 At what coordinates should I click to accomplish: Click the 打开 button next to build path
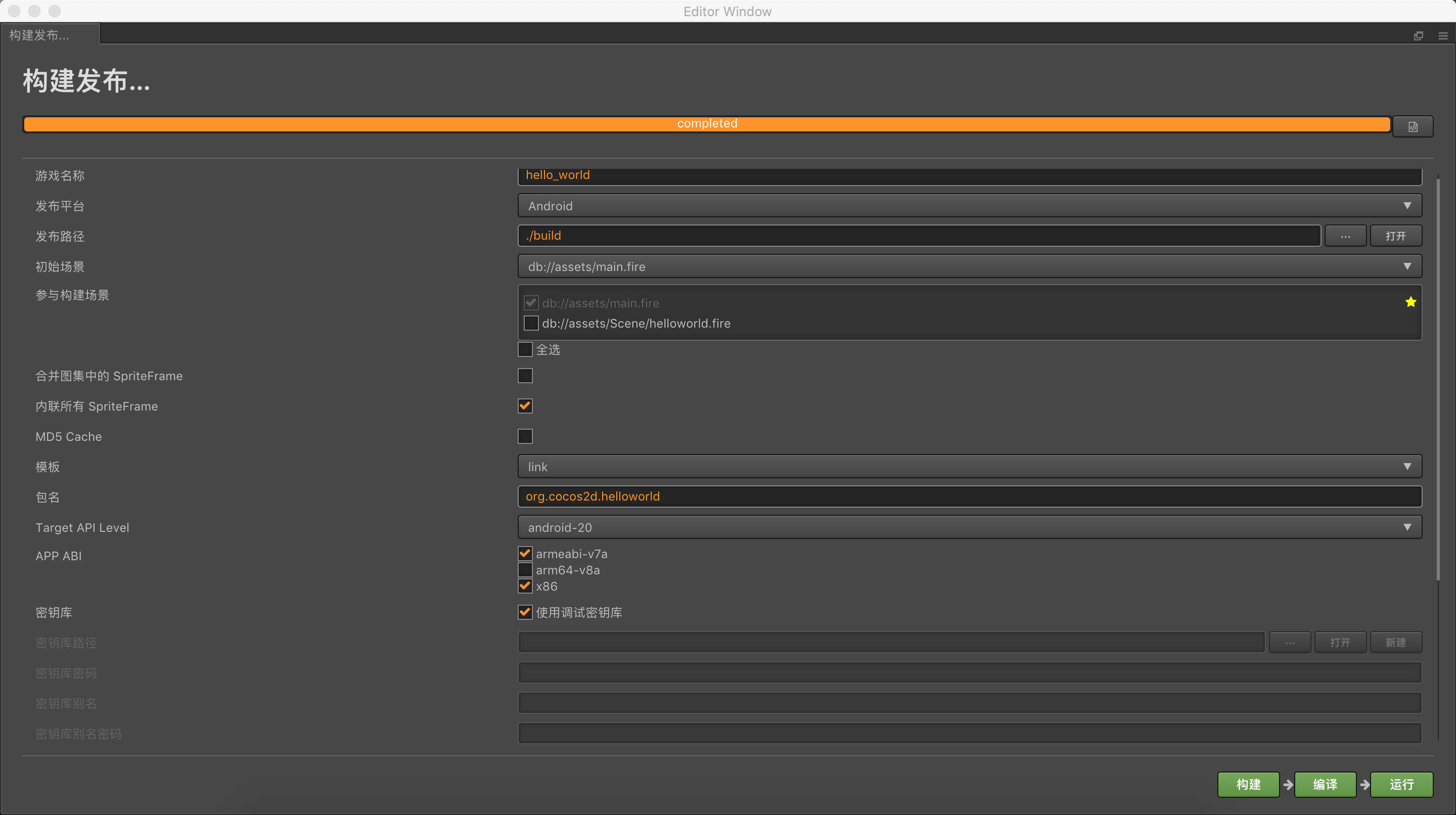click(1395, 236)
